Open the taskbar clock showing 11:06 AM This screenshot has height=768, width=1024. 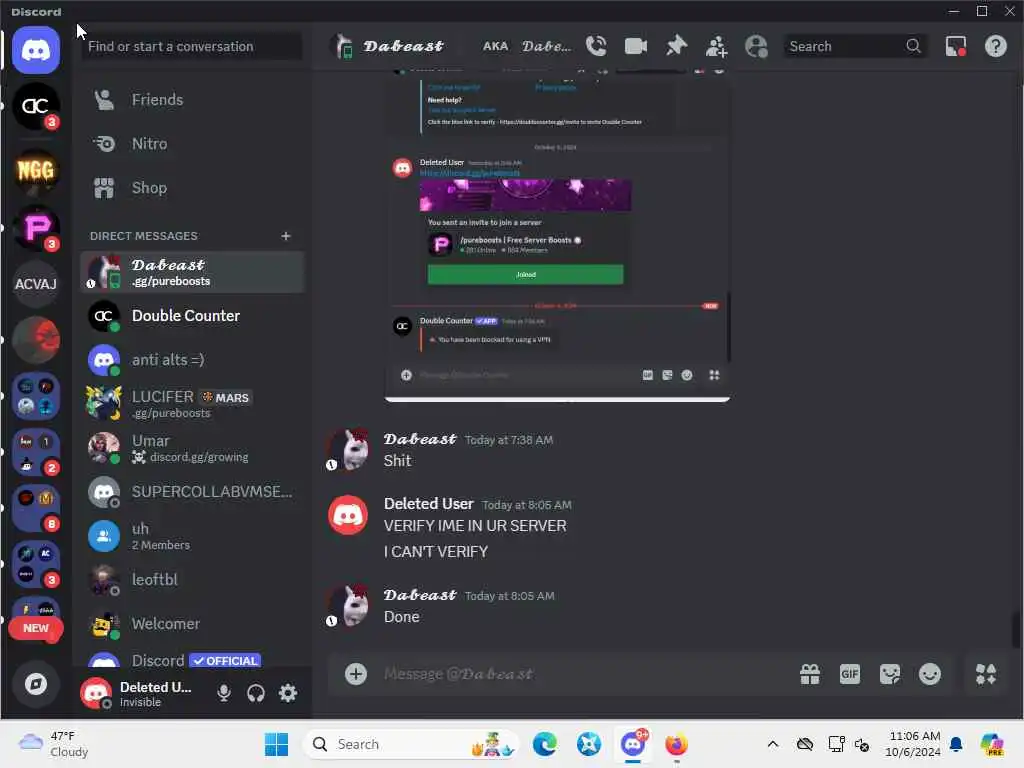[913, 744]
